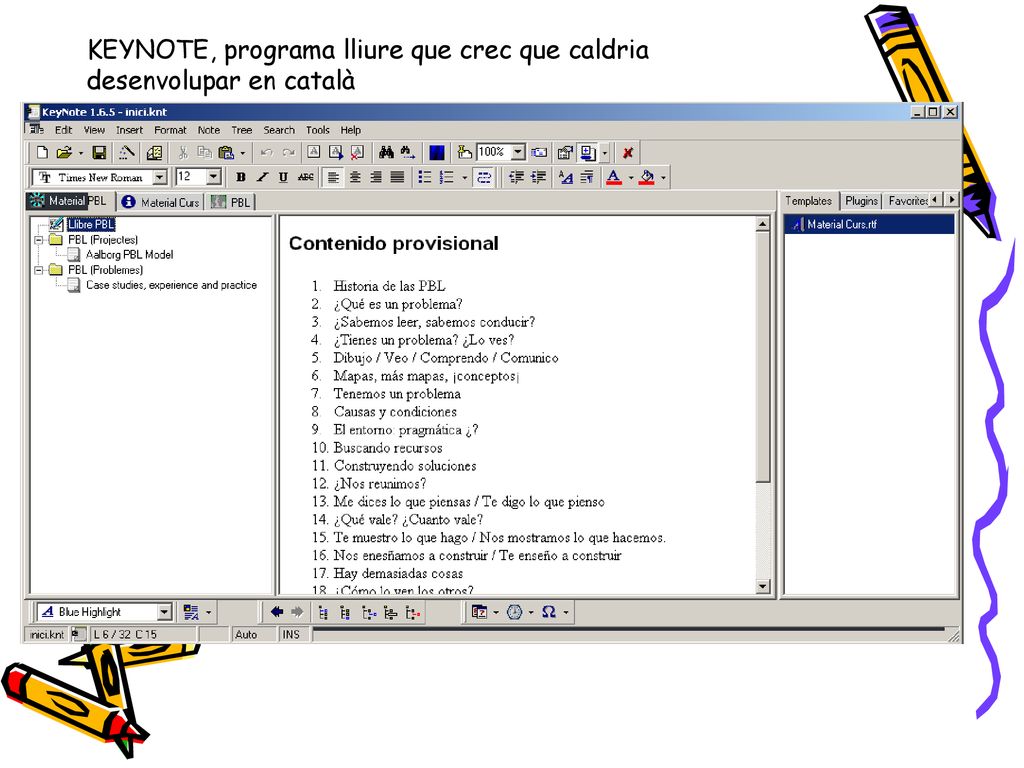Viewport: 1024px width, 768px height.
Task: Open properties icon beside zoom box
Action: click(x=565, y=153)
